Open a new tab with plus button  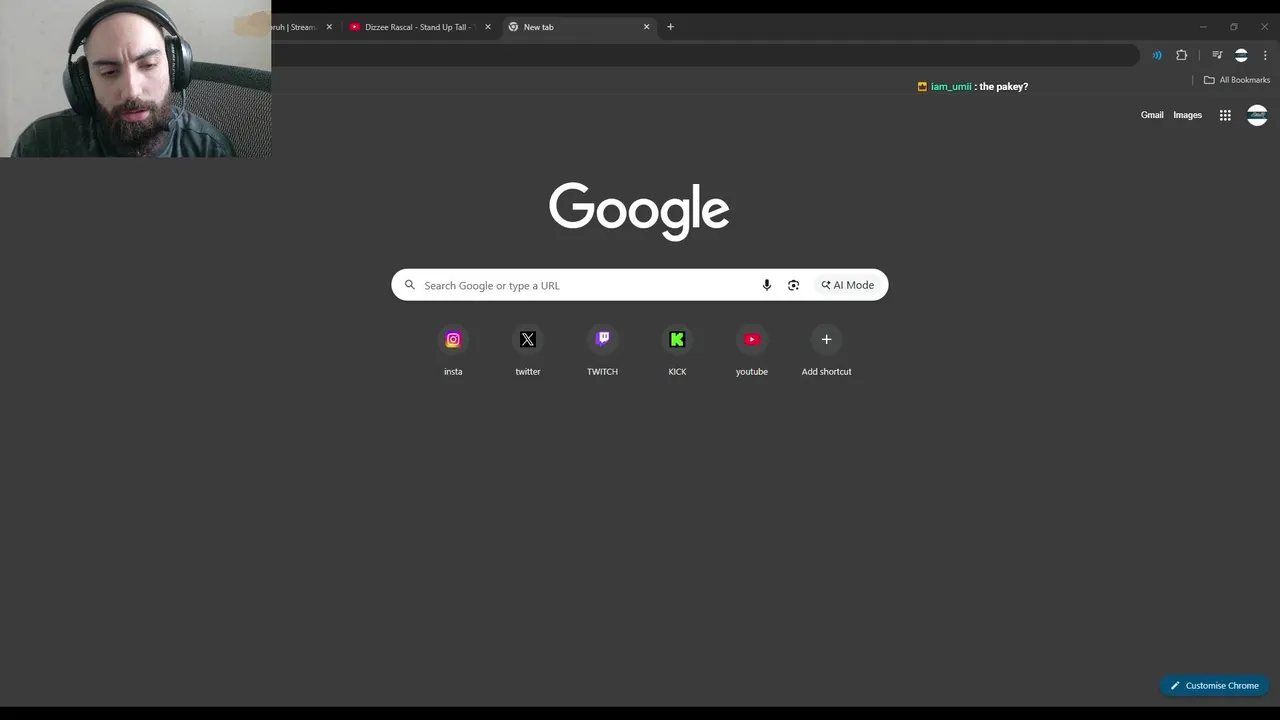[x=670, y=27]
